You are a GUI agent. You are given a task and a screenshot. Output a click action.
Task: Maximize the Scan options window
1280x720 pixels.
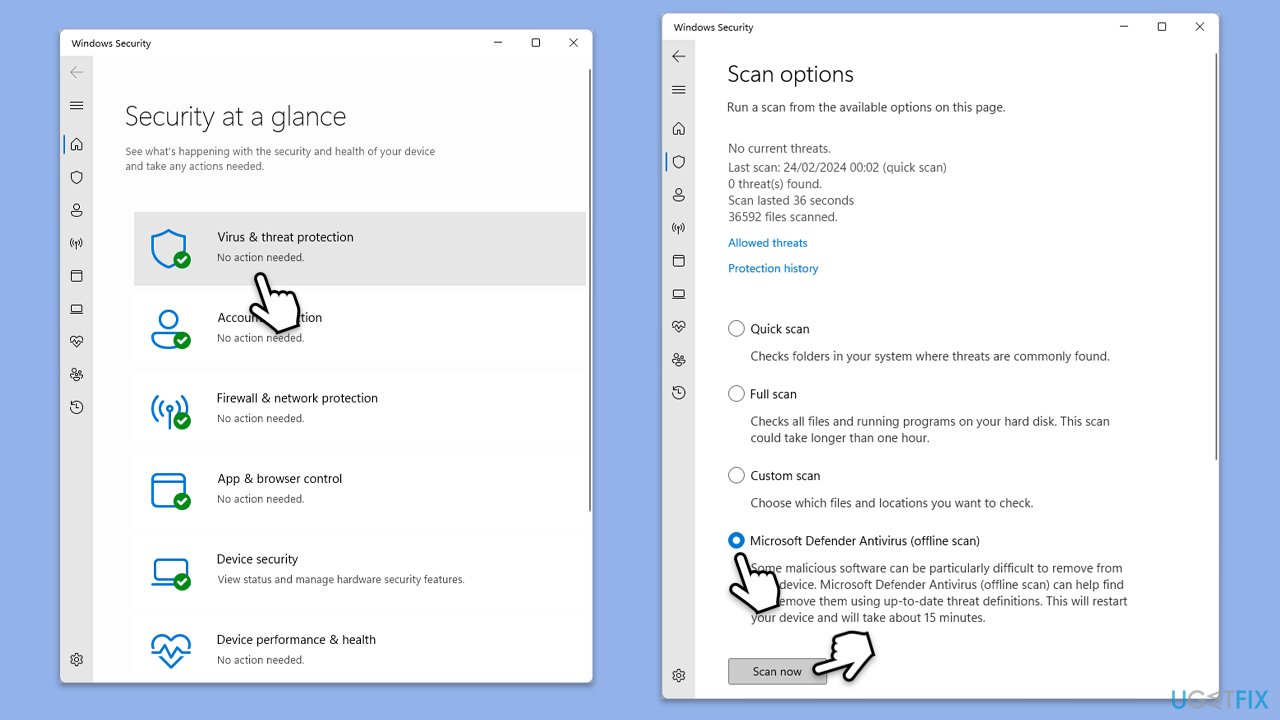1161,27
